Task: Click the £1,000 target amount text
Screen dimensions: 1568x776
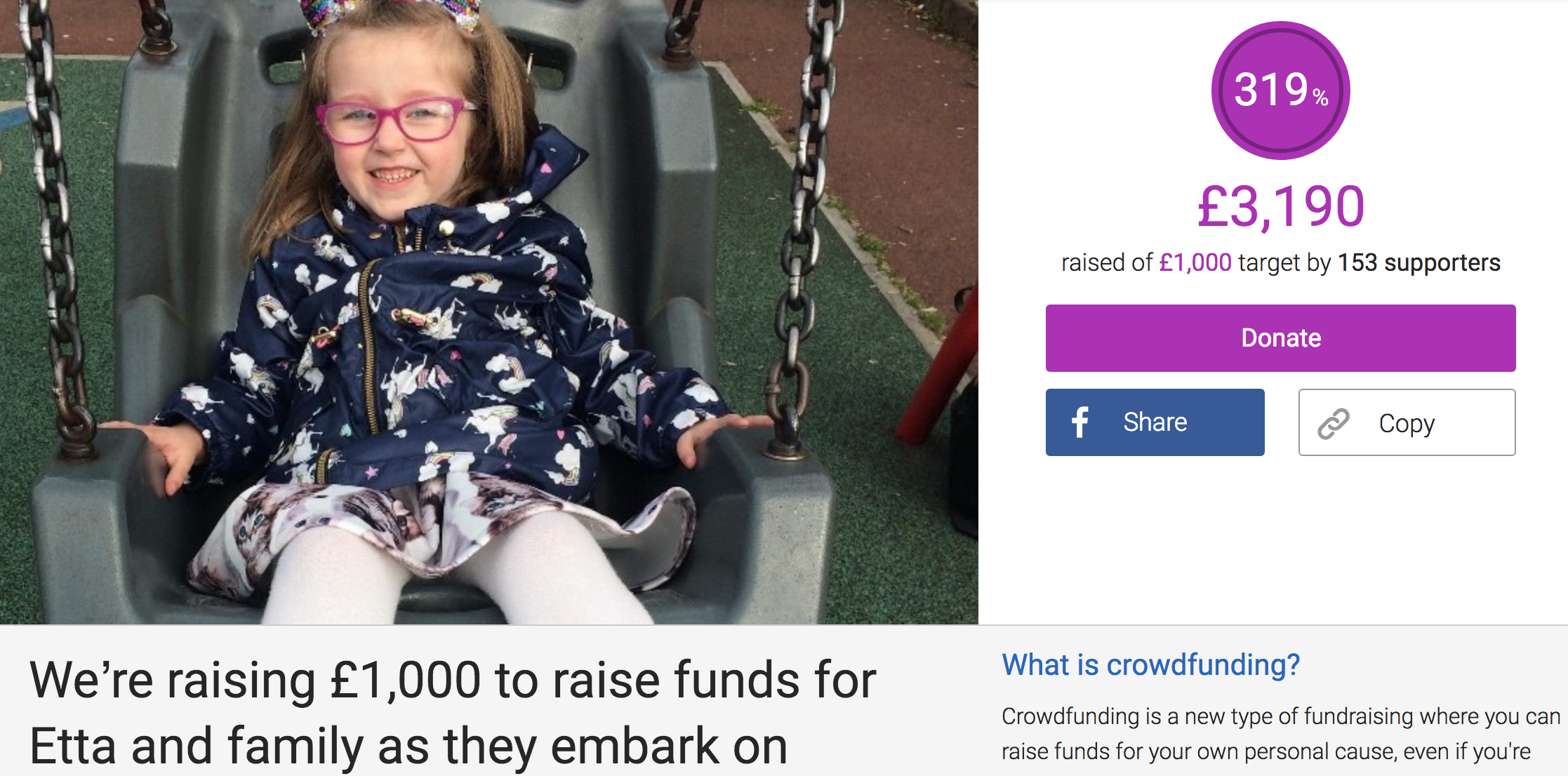Action: 1195,262
